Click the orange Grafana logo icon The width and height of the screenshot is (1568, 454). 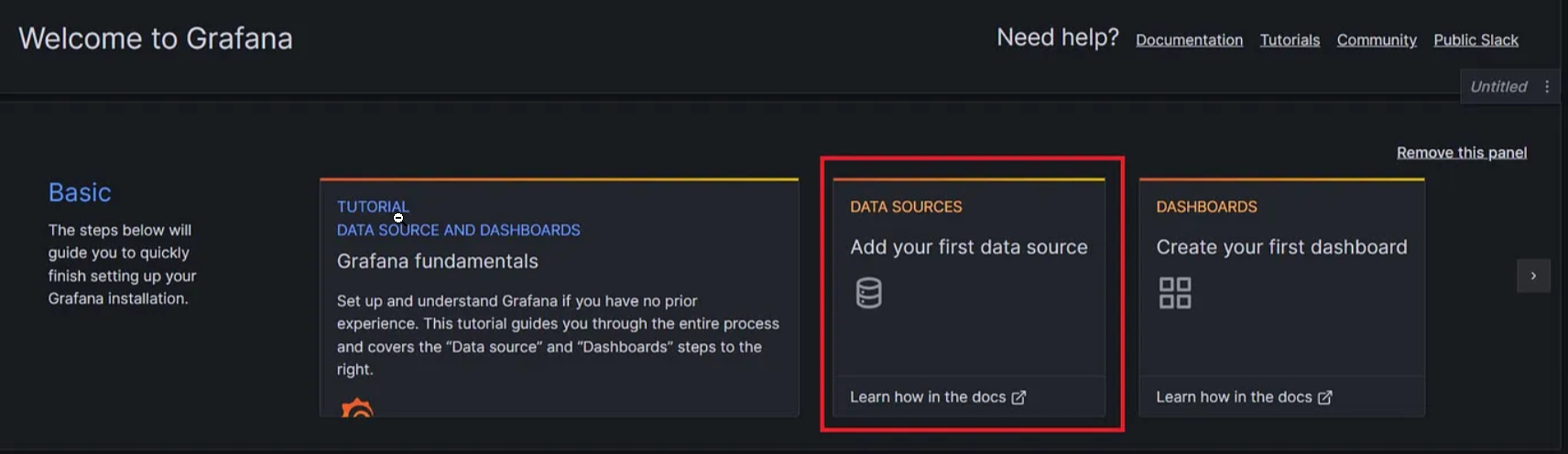(357, 408)
